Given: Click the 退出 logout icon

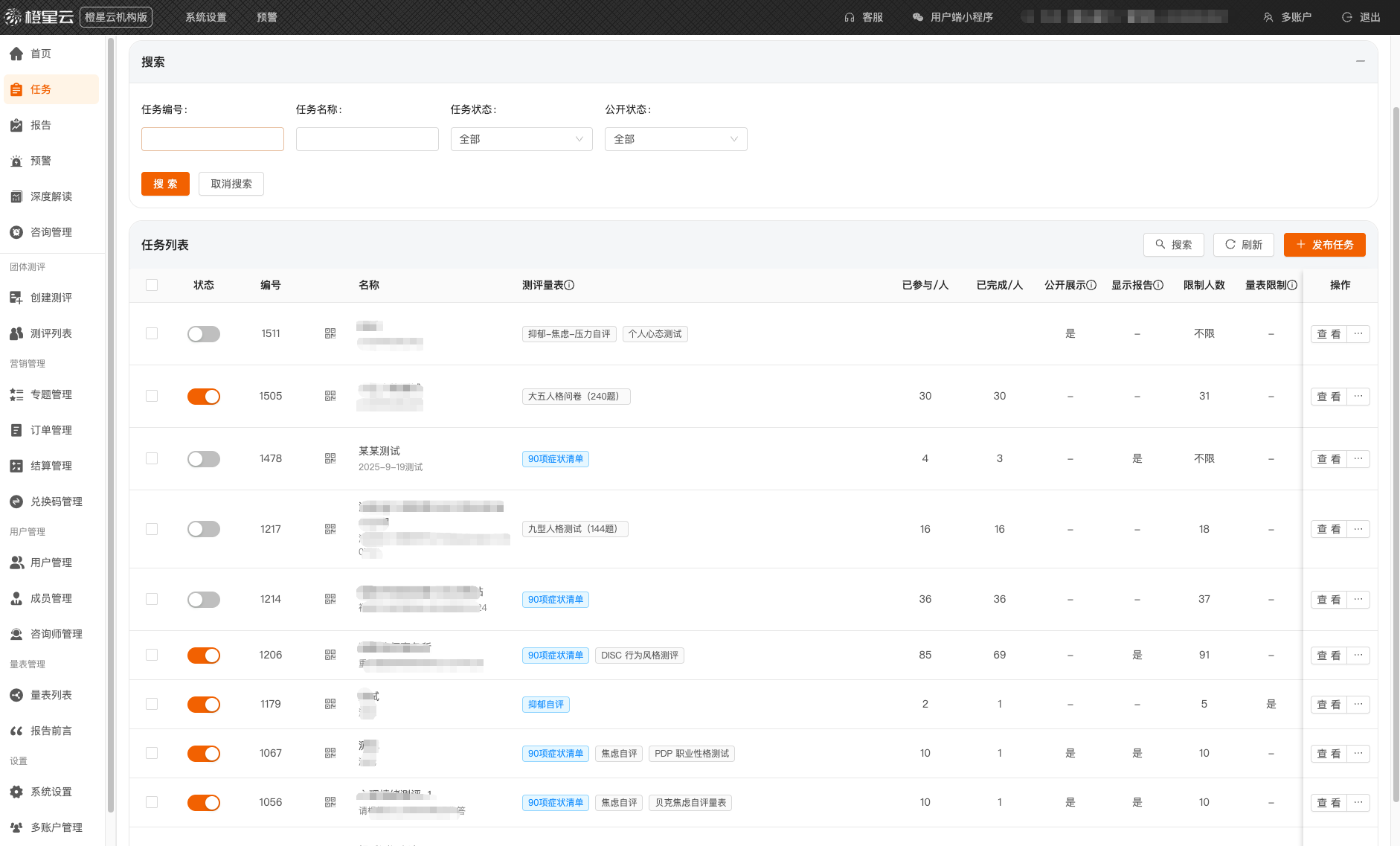Looking at the screenshot, I should click(x=1346, y=17).
